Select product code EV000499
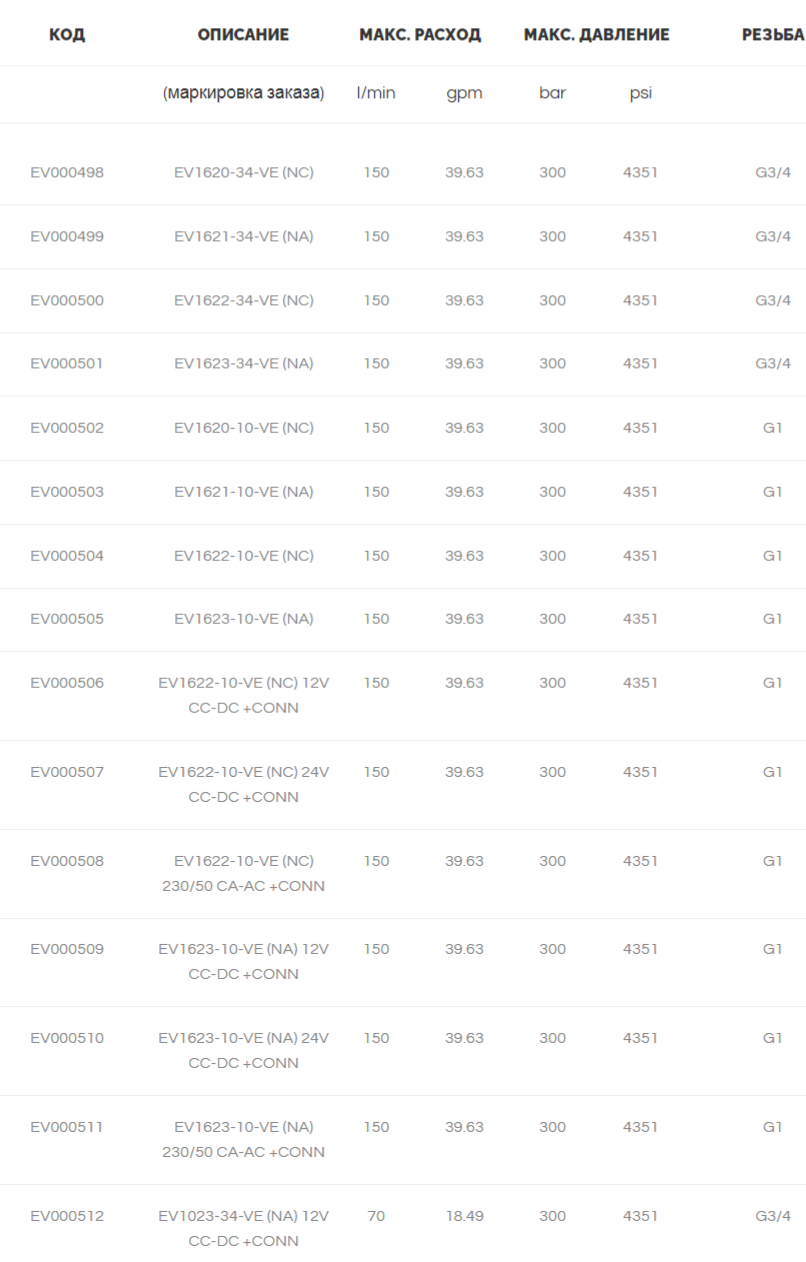 click(67, 237)
